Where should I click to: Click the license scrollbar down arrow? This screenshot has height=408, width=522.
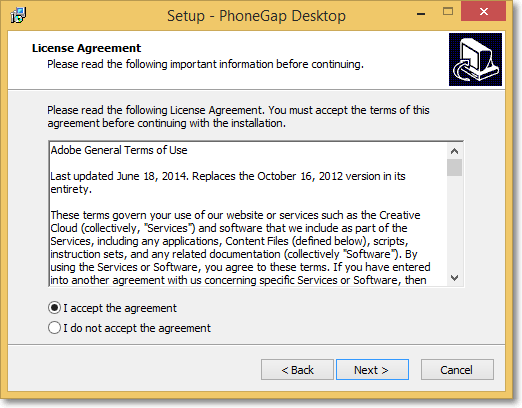[x=454, y=278]
